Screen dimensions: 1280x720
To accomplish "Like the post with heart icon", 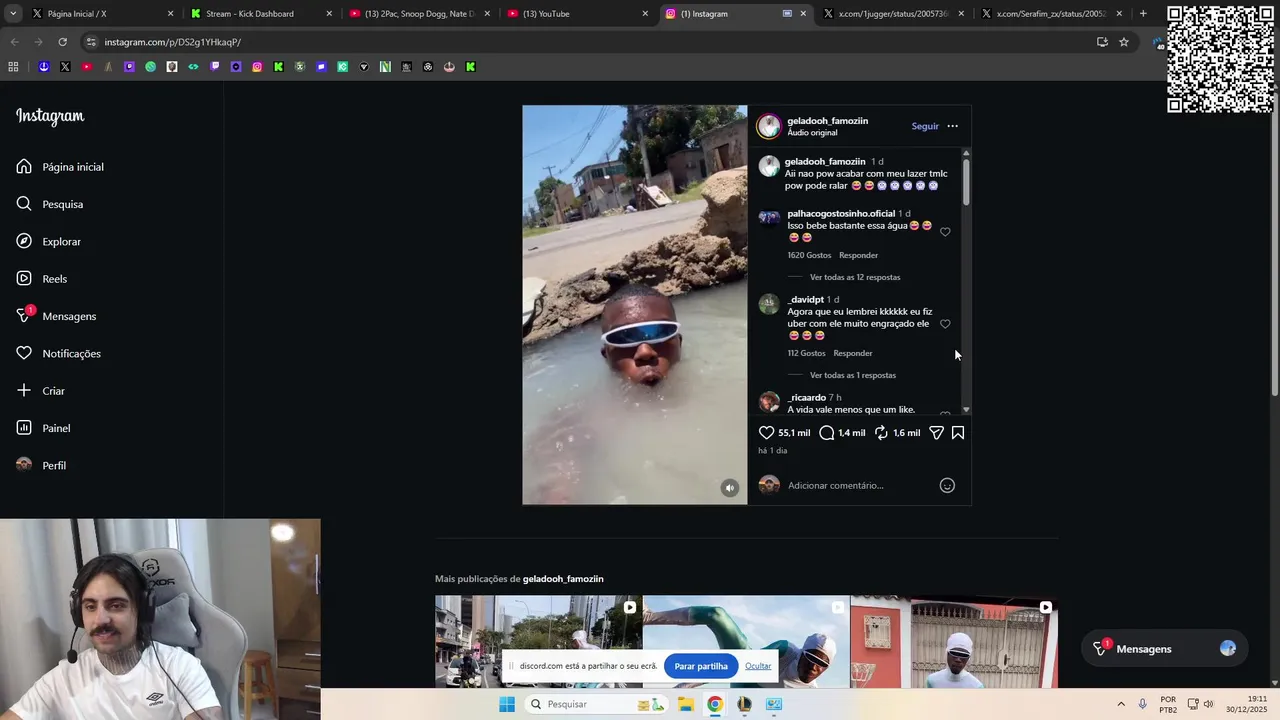I will (x=766, y=433).
